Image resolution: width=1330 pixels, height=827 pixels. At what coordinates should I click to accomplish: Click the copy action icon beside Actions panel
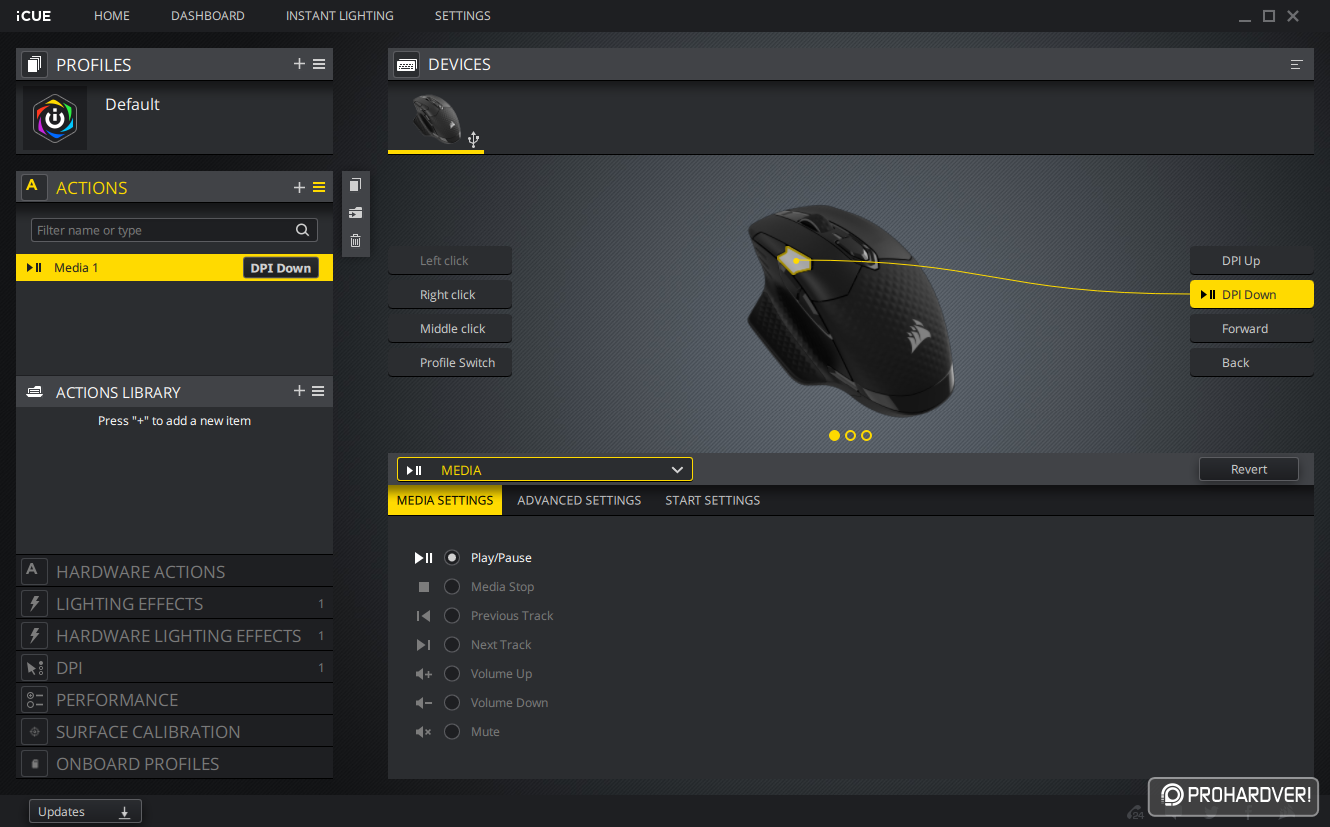pos(355,185)
